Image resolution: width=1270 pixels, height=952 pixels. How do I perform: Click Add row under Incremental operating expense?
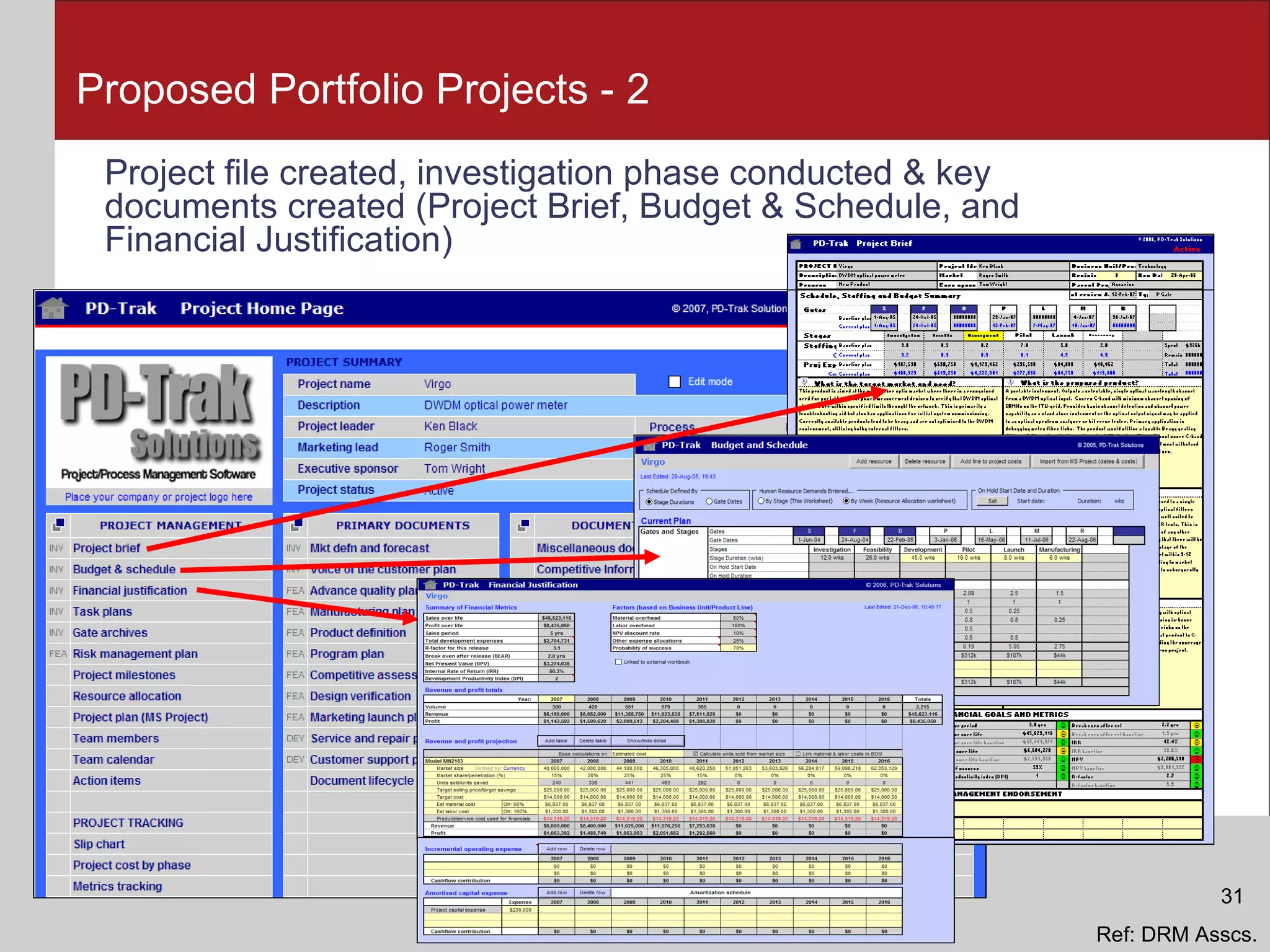click(x=556, y=849)
